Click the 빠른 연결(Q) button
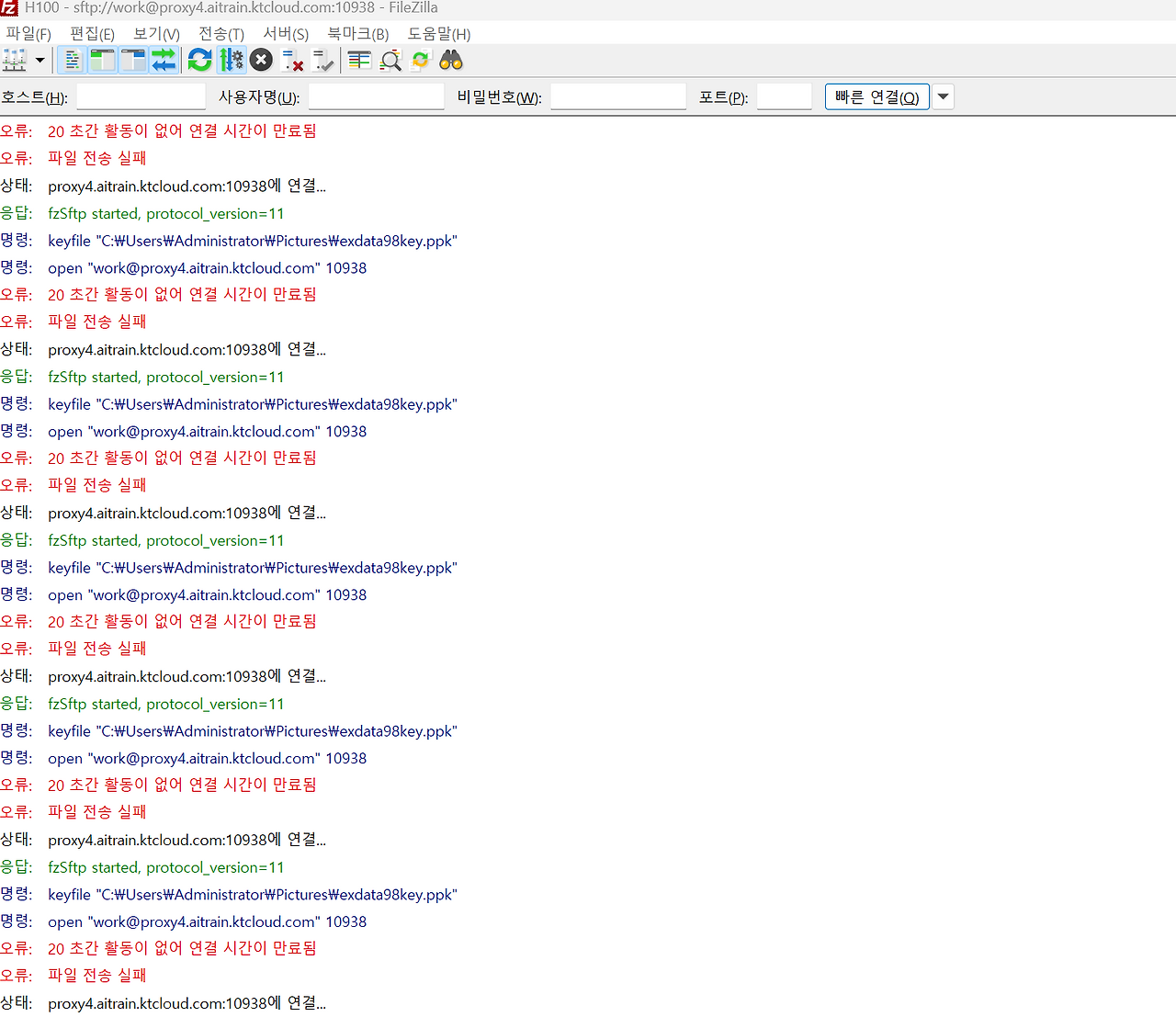The height and width of the screenshot is (1017, 1176). click(877, 96)
